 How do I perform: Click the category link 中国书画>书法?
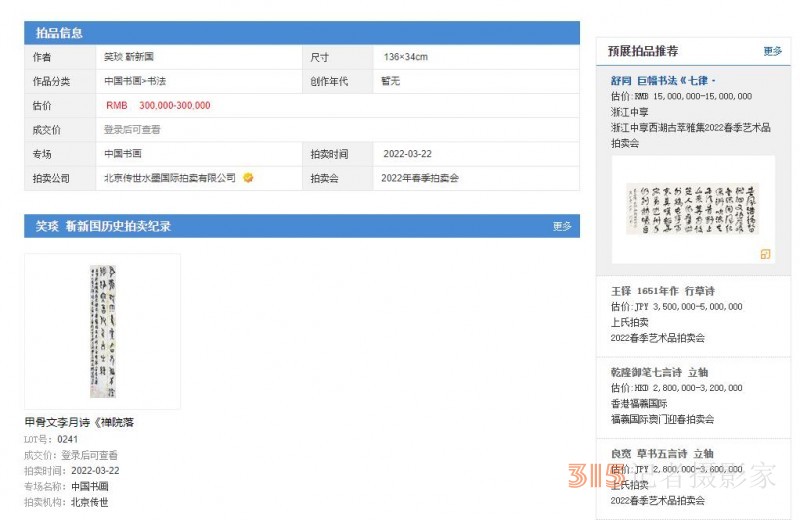click(135, 82)
